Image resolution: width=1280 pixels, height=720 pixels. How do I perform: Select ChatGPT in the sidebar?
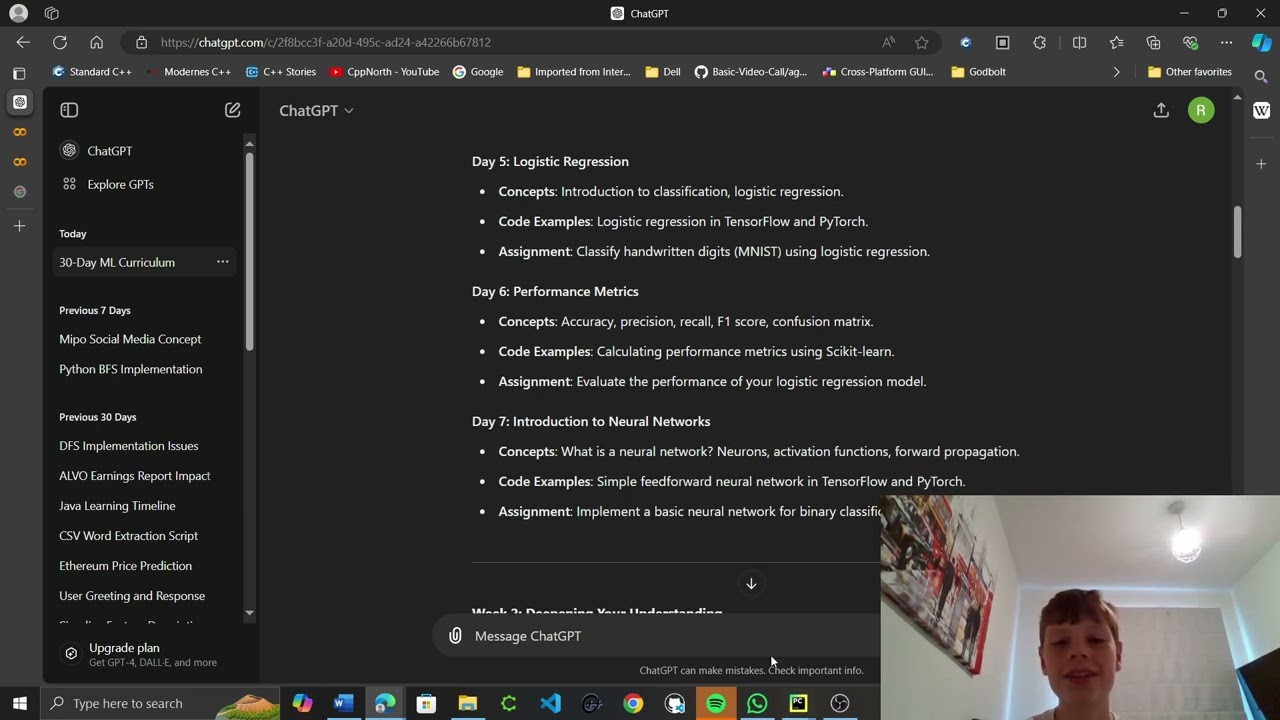point(144,151)
